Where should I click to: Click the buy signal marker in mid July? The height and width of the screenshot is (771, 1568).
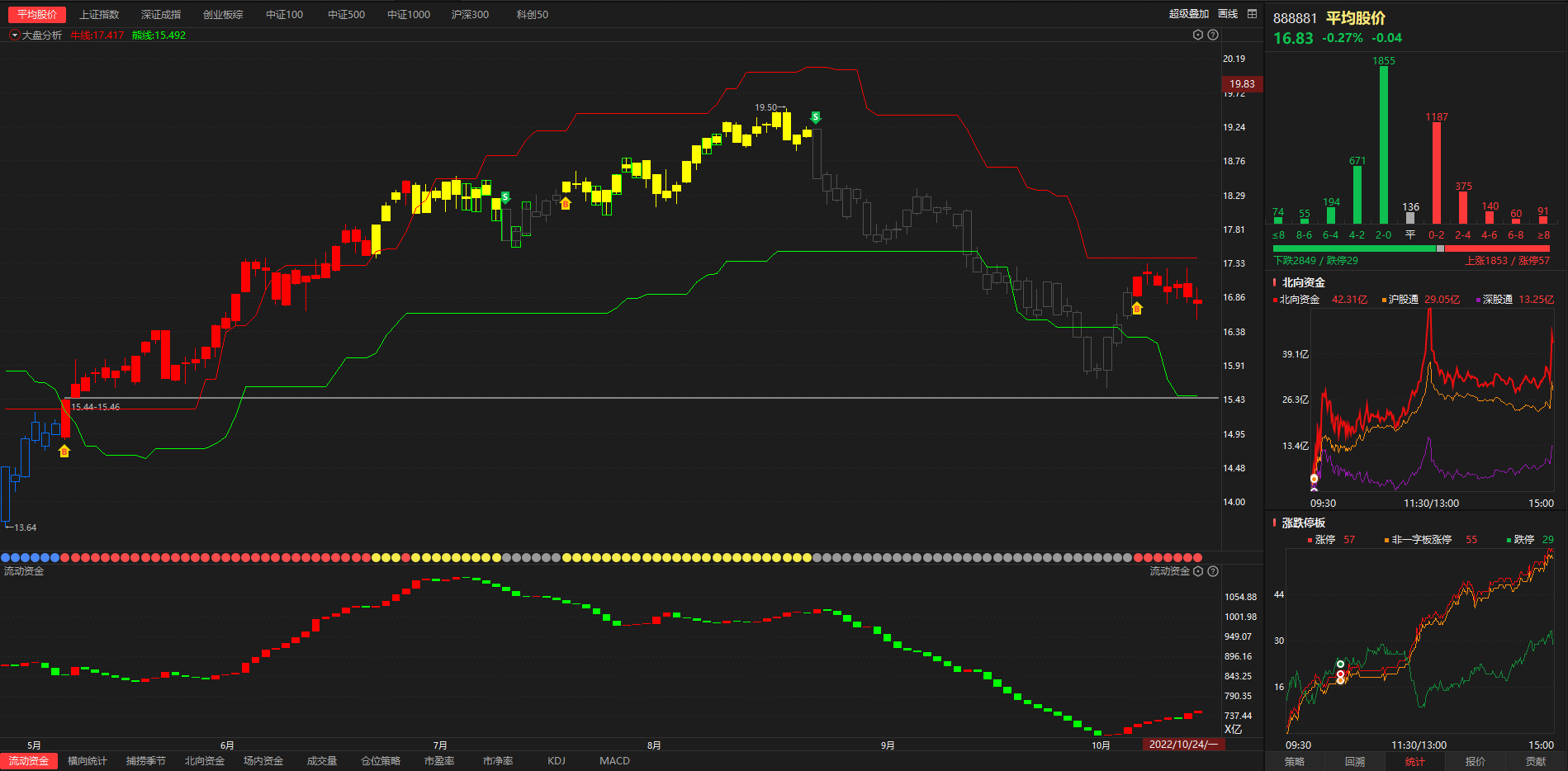tap(566, 203)
